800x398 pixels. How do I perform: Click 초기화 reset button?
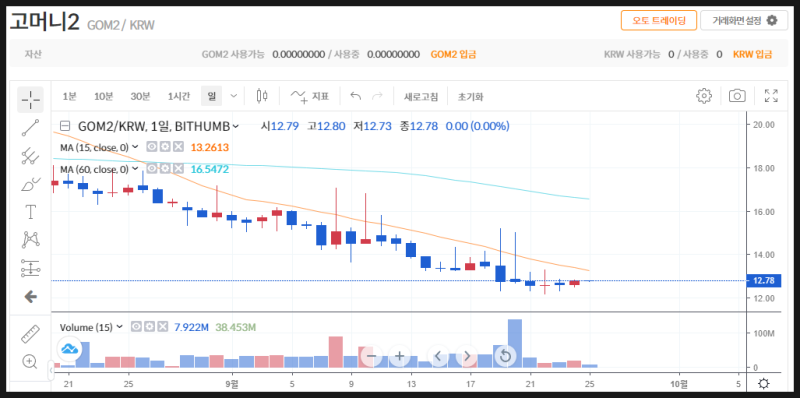pos(470,96)
